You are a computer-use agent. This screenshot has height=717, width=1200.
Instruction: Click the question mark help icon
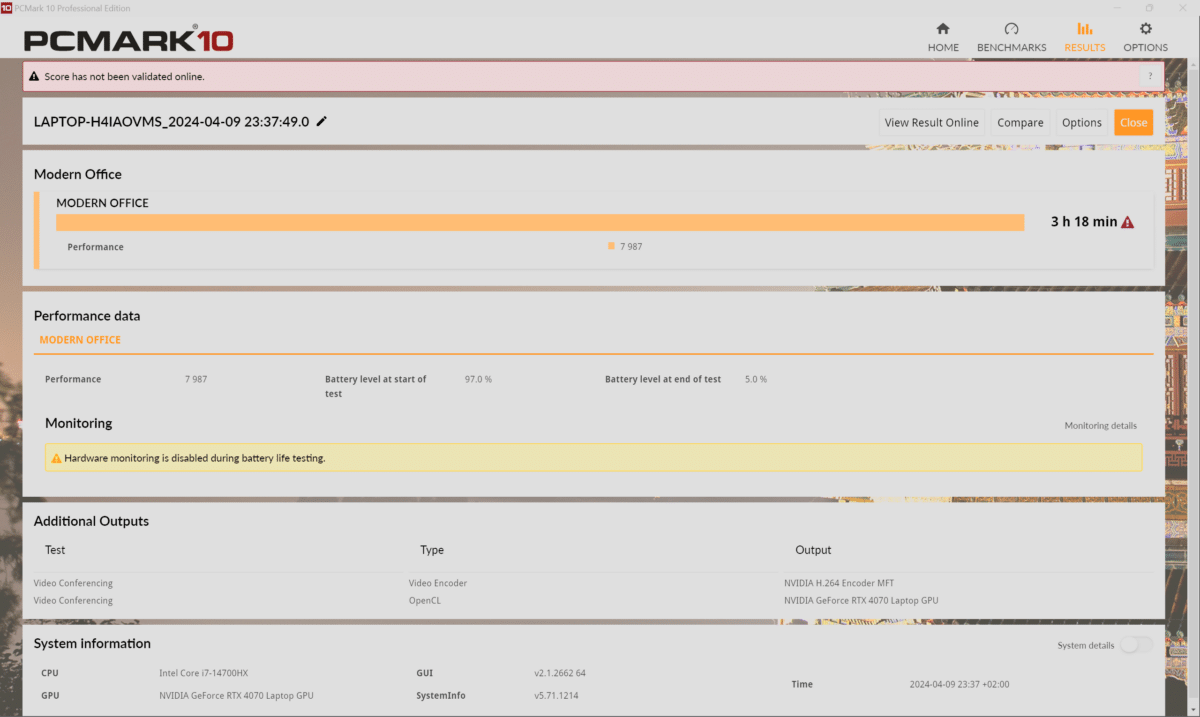[x=1150, y=76]
